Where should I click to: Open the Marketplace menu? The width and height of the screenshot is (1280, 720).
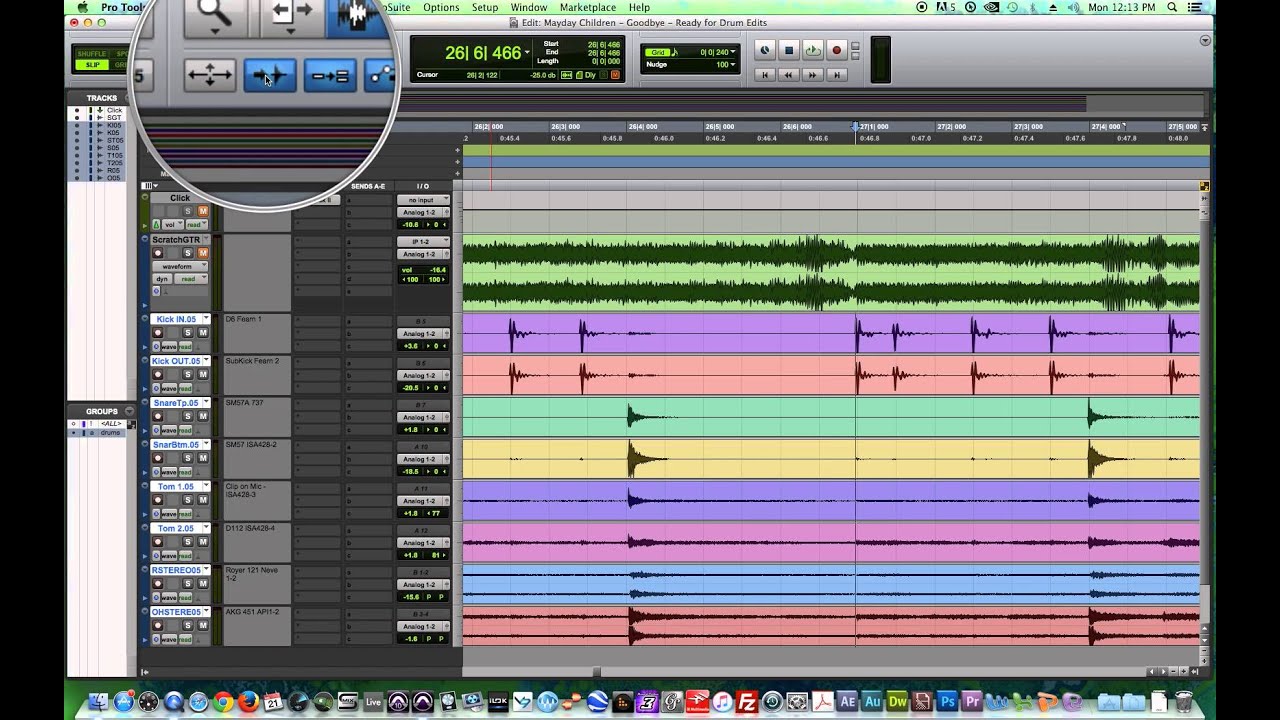coord(588,7)
